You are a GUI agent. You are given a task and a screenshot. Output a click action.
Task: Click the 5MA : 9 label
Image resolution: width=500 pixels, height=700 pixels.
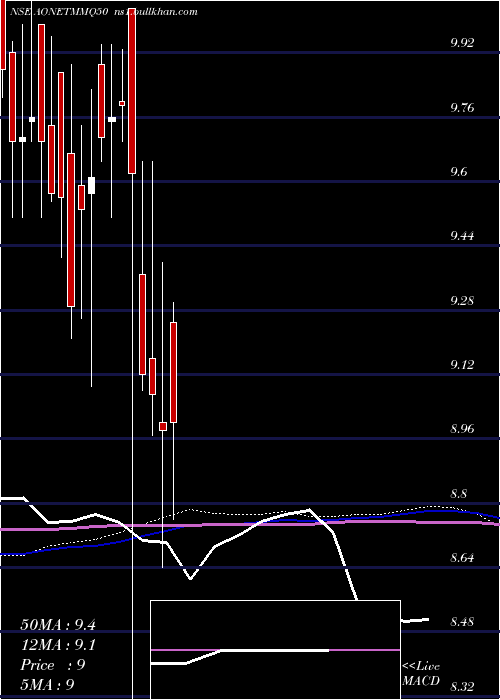[x=47, y=685]
